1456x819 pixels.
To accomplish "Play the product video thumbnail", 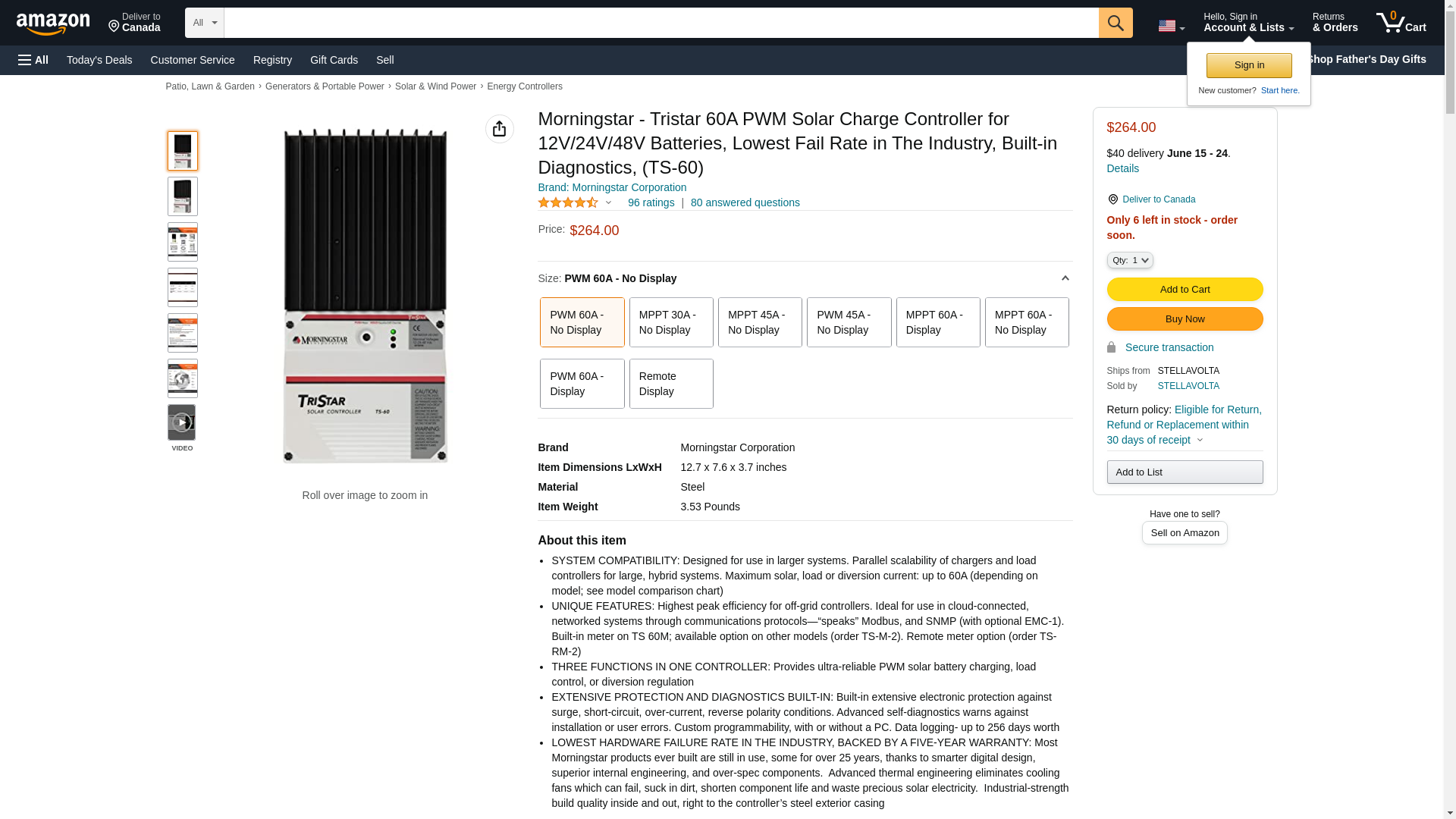I will [x=182, y=422].
